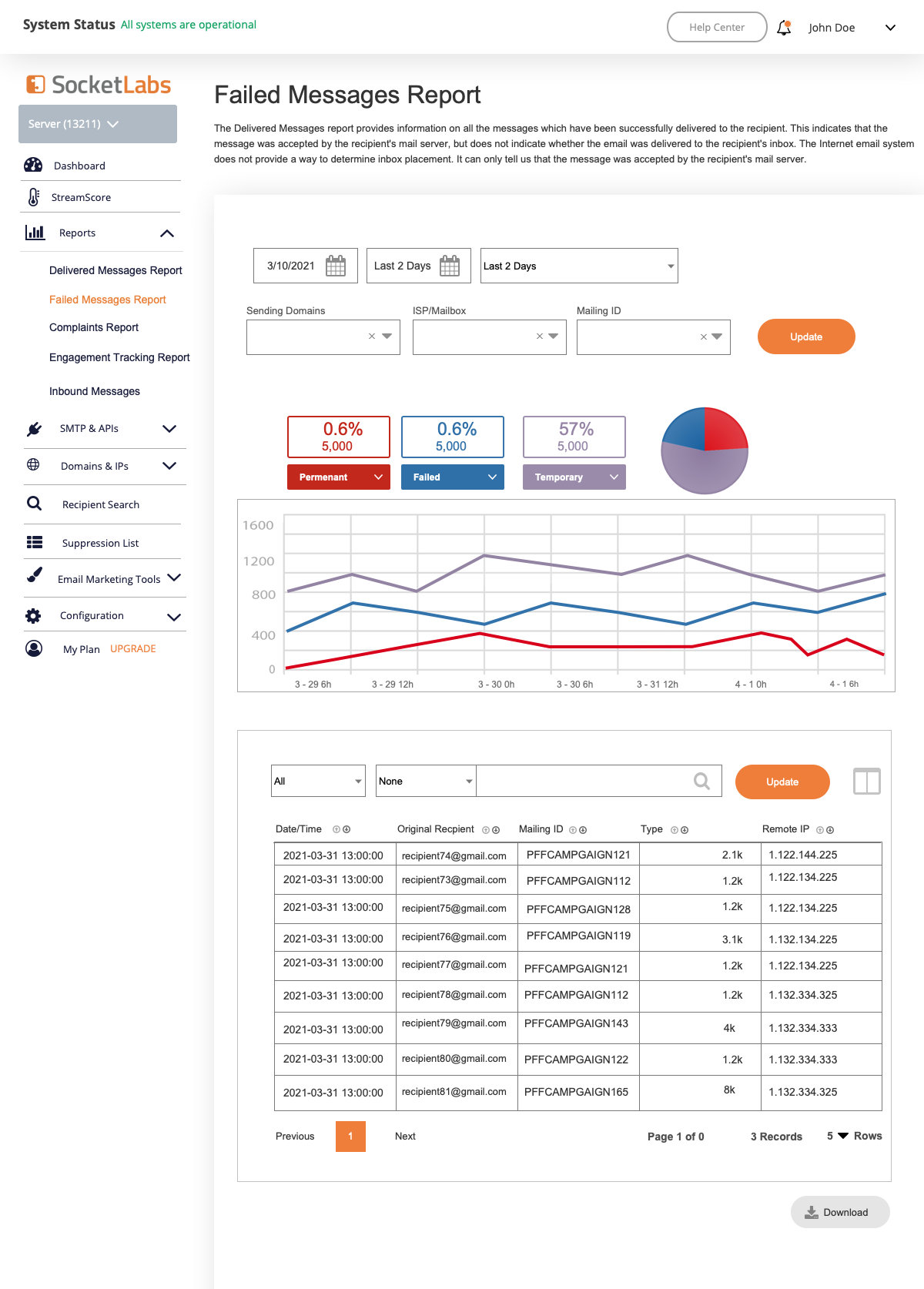This screenshot has width=924, height=1289.
Task: Clear the Mailing ID selection
Action: [x=704, y=336]
